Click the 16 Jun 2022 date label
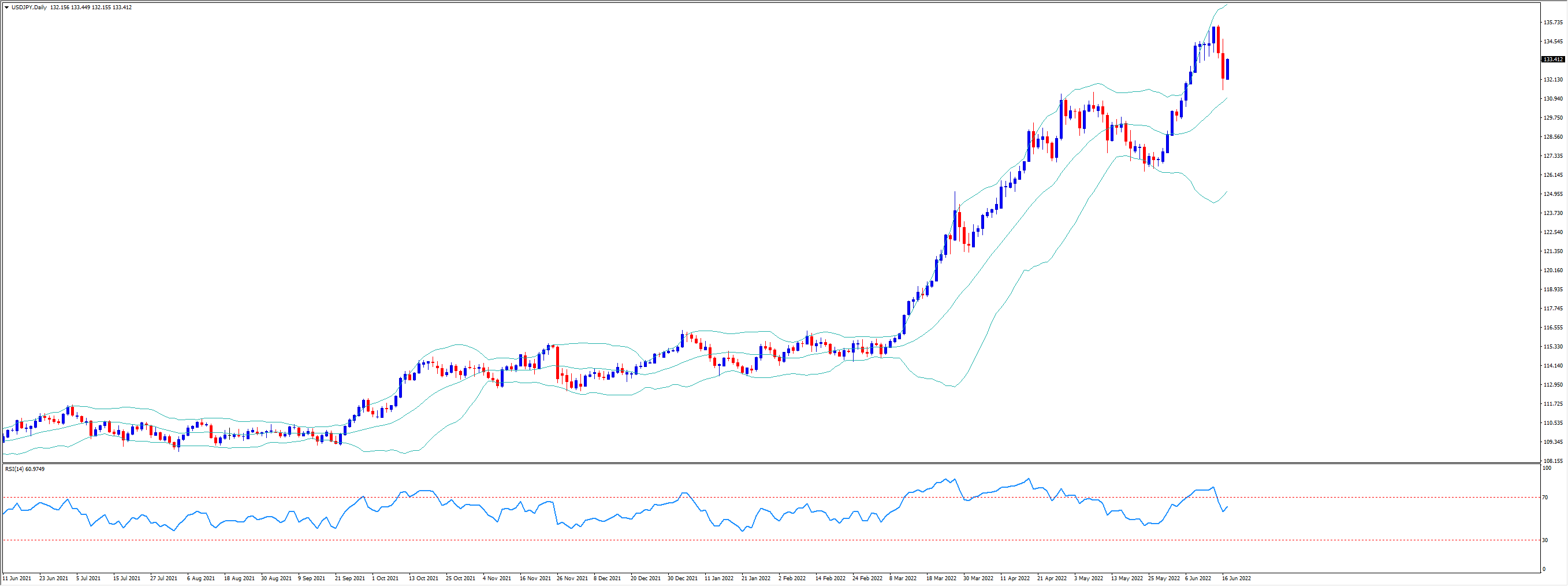The width and height of the screenshot is (1568, 586). coord(1236,578)
